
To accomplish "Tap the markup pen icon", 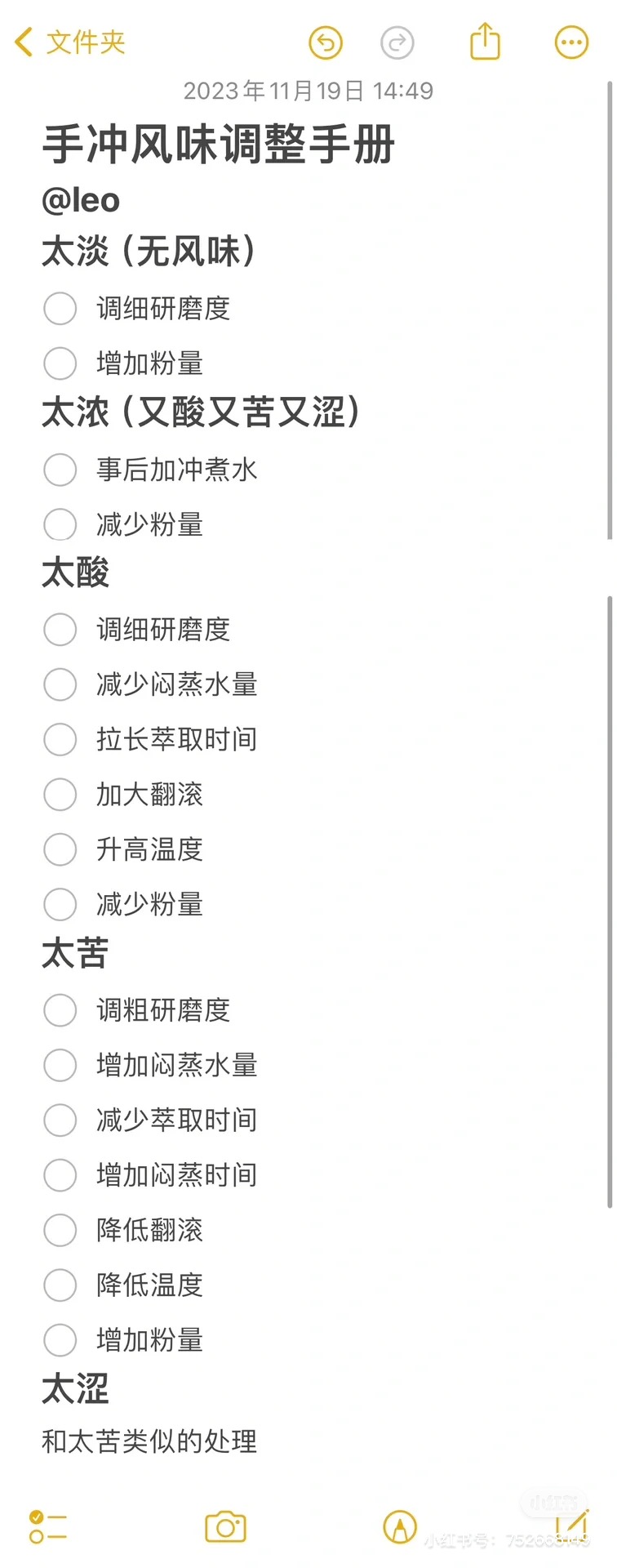I will [x=400, y=1526].
